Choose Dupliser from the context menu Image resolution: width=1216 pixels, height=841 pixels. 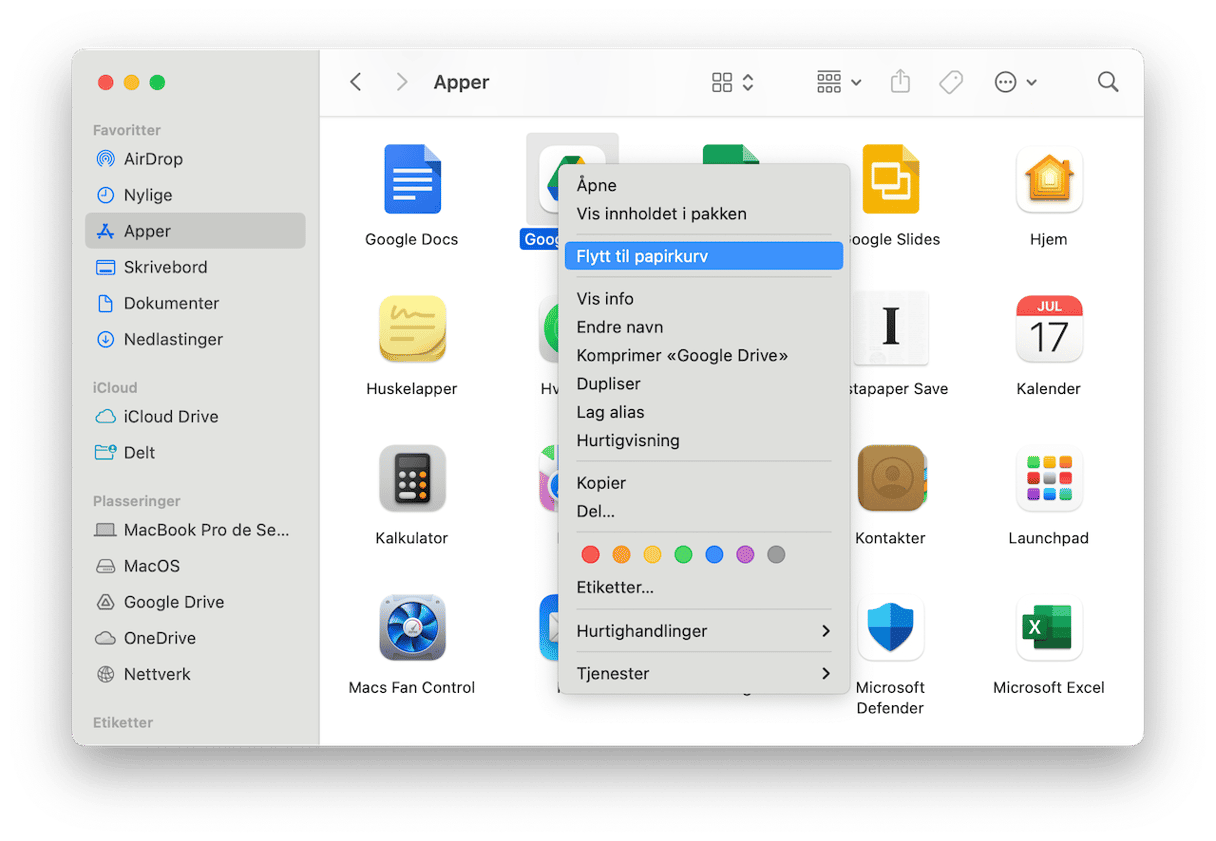[704, 384]
